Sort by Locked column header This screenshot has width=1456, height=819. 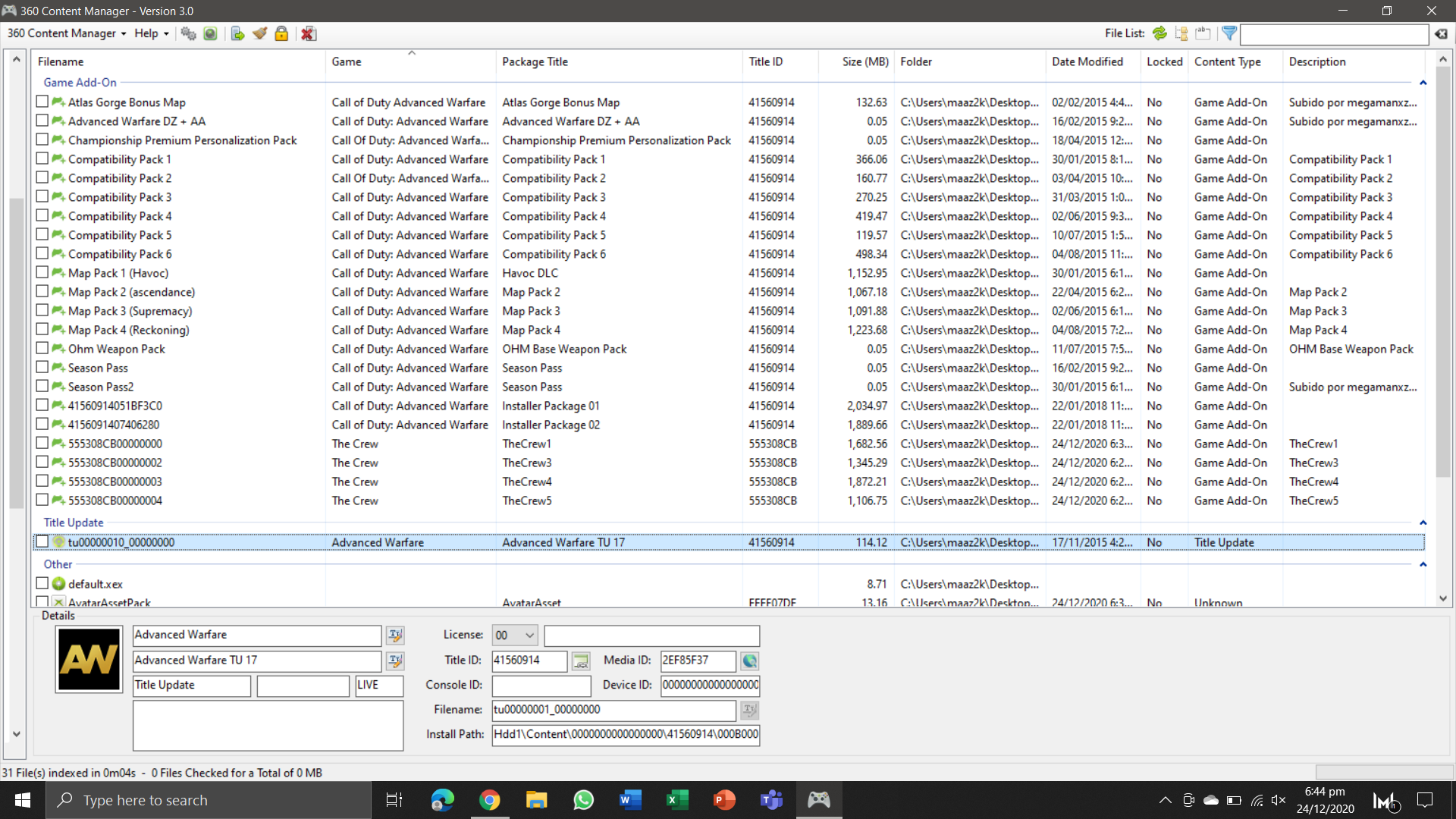point(1164,62)
